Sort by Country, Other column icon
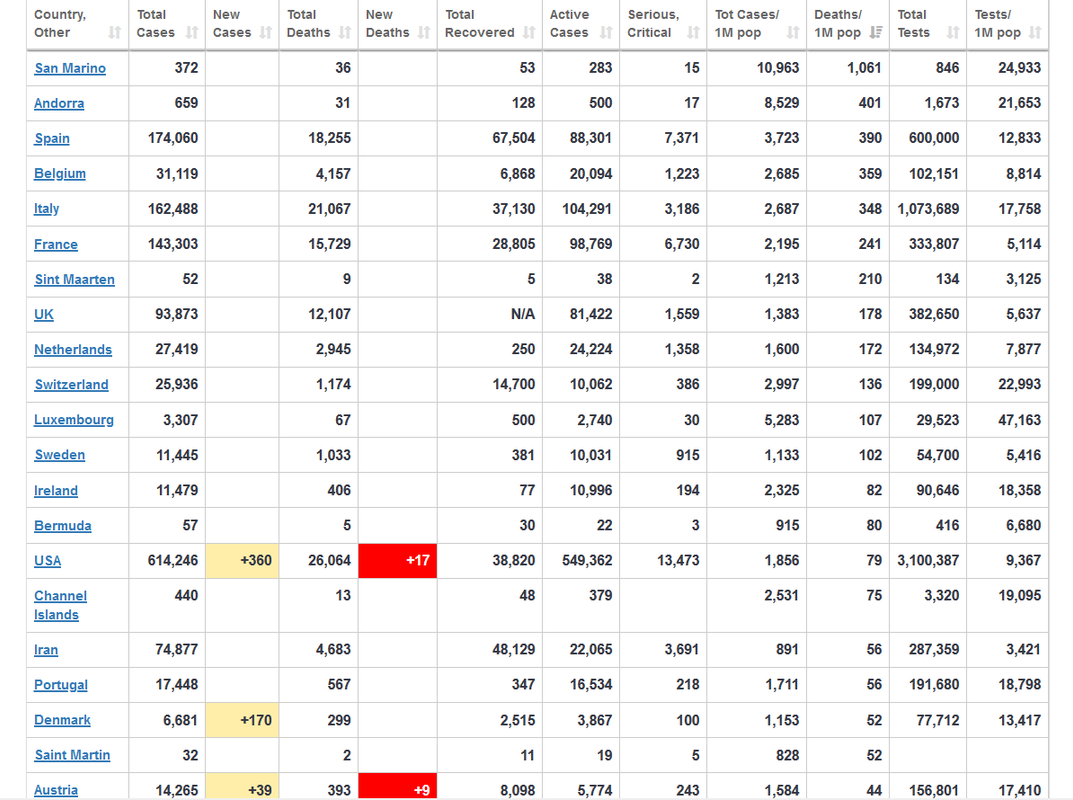1073x800 pixels. coord(115,32)
